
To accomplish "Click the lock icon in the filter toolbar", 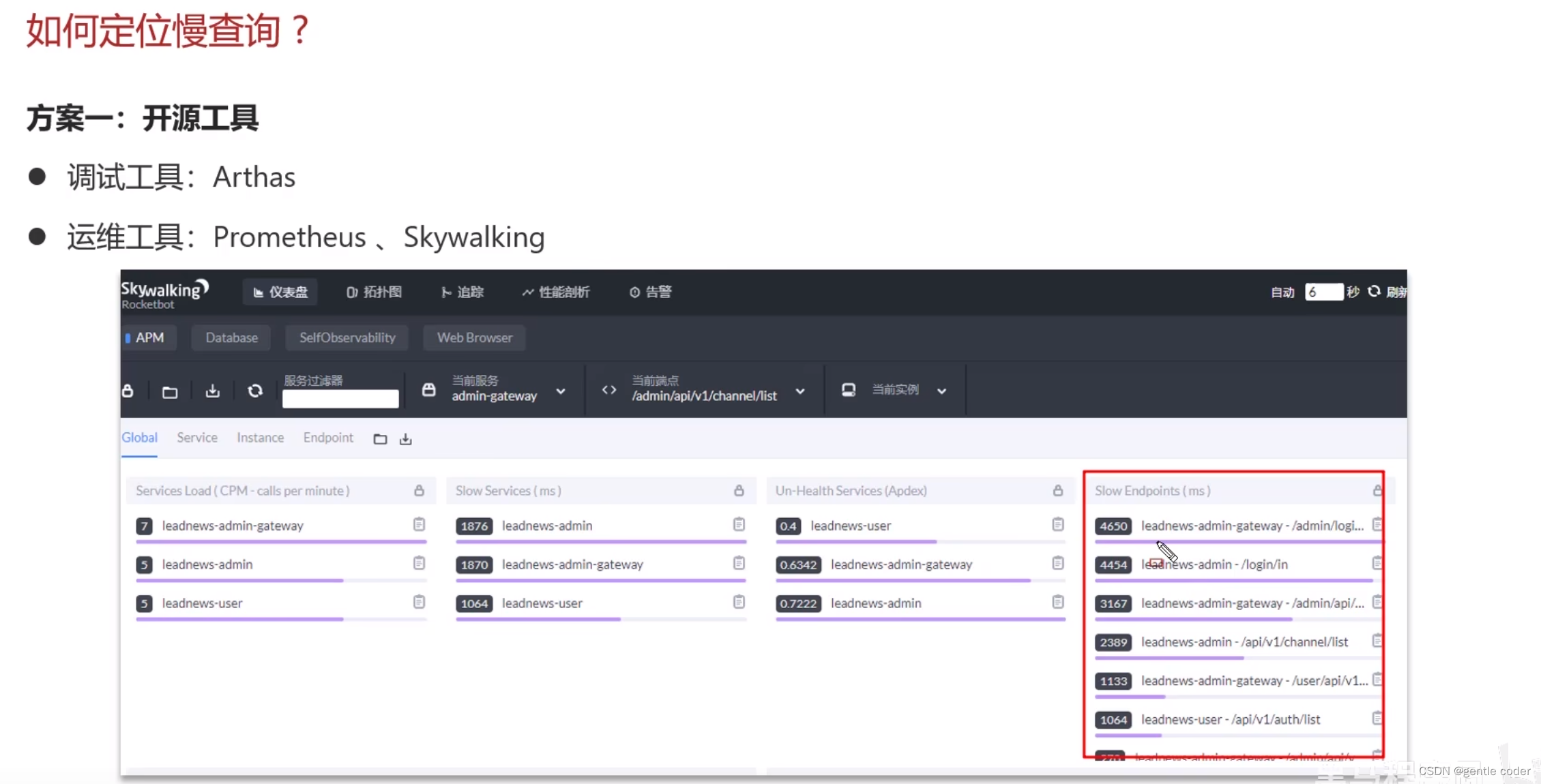I will [x=128, y=391].
